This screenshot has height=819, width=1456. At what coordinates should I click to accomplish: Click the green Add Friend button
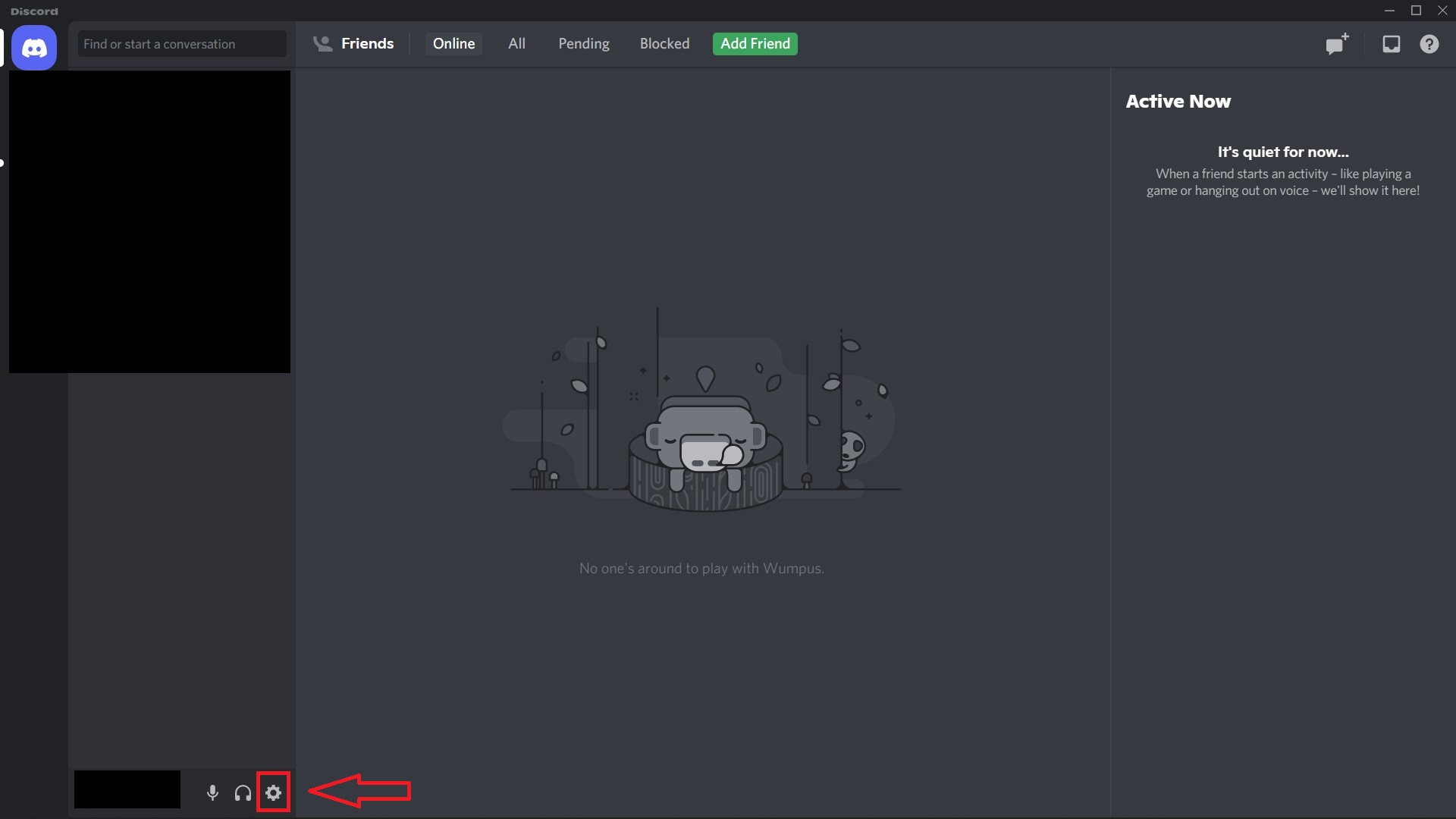(x=755, y=43)
